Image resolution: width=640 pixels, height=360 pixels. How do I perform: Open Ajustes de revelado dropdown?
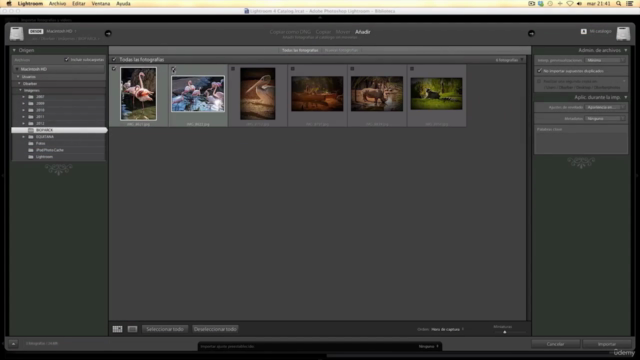(x=606, y=107)
